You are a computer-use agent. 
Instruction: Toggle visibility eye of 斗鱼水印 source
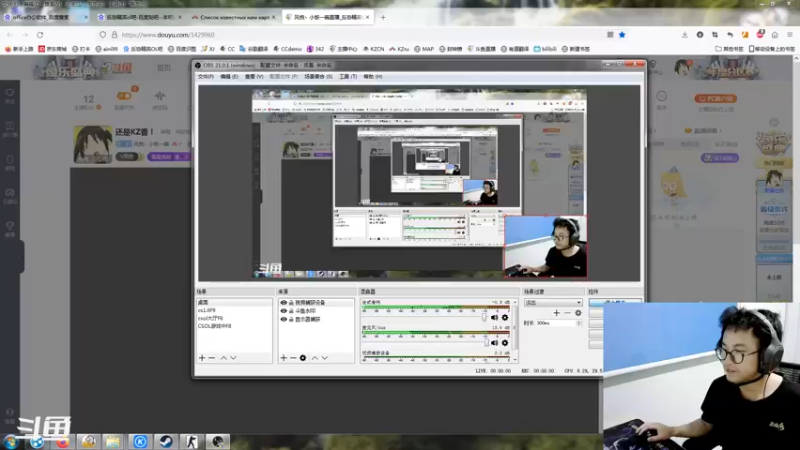tap(284, 311)
